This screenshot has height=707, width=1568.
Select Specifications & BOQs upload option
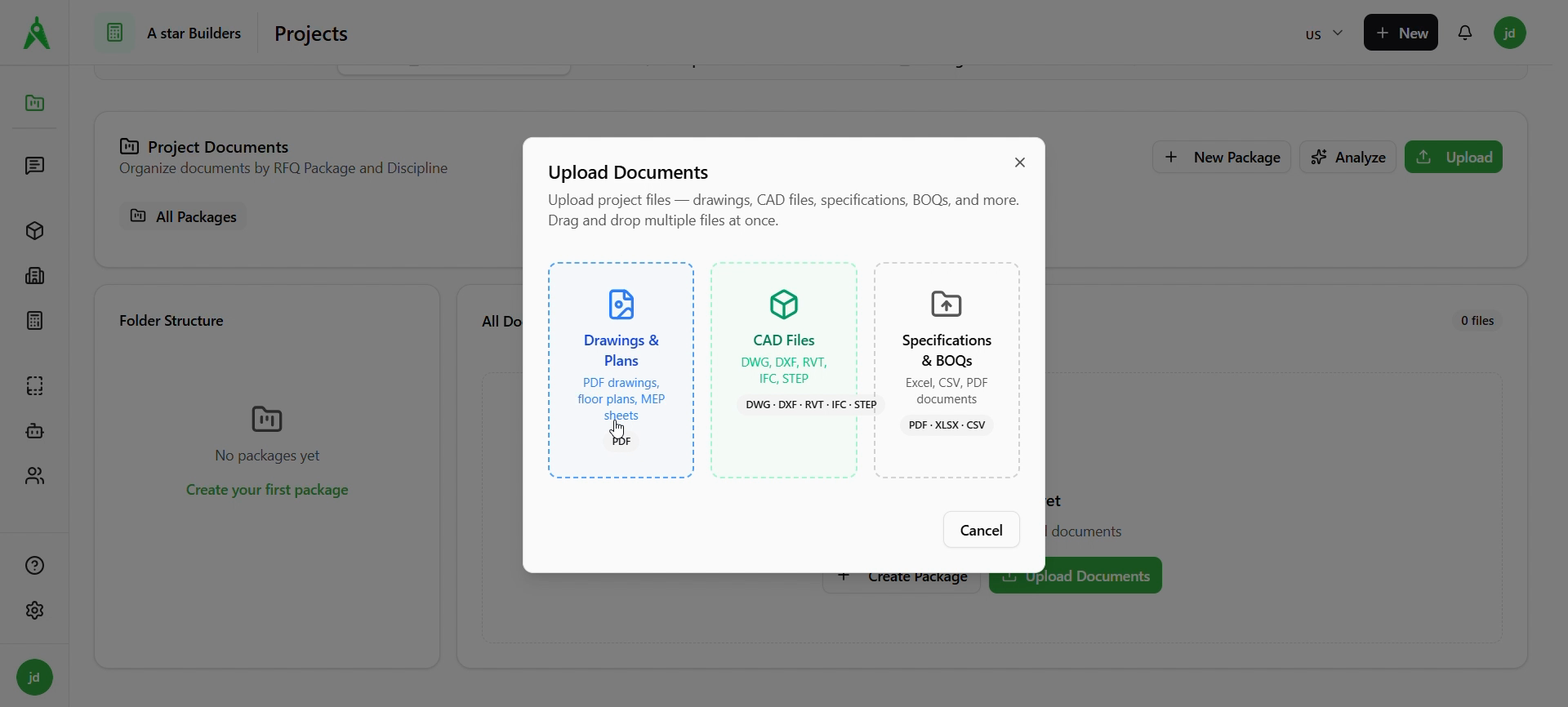coord(947,370)
